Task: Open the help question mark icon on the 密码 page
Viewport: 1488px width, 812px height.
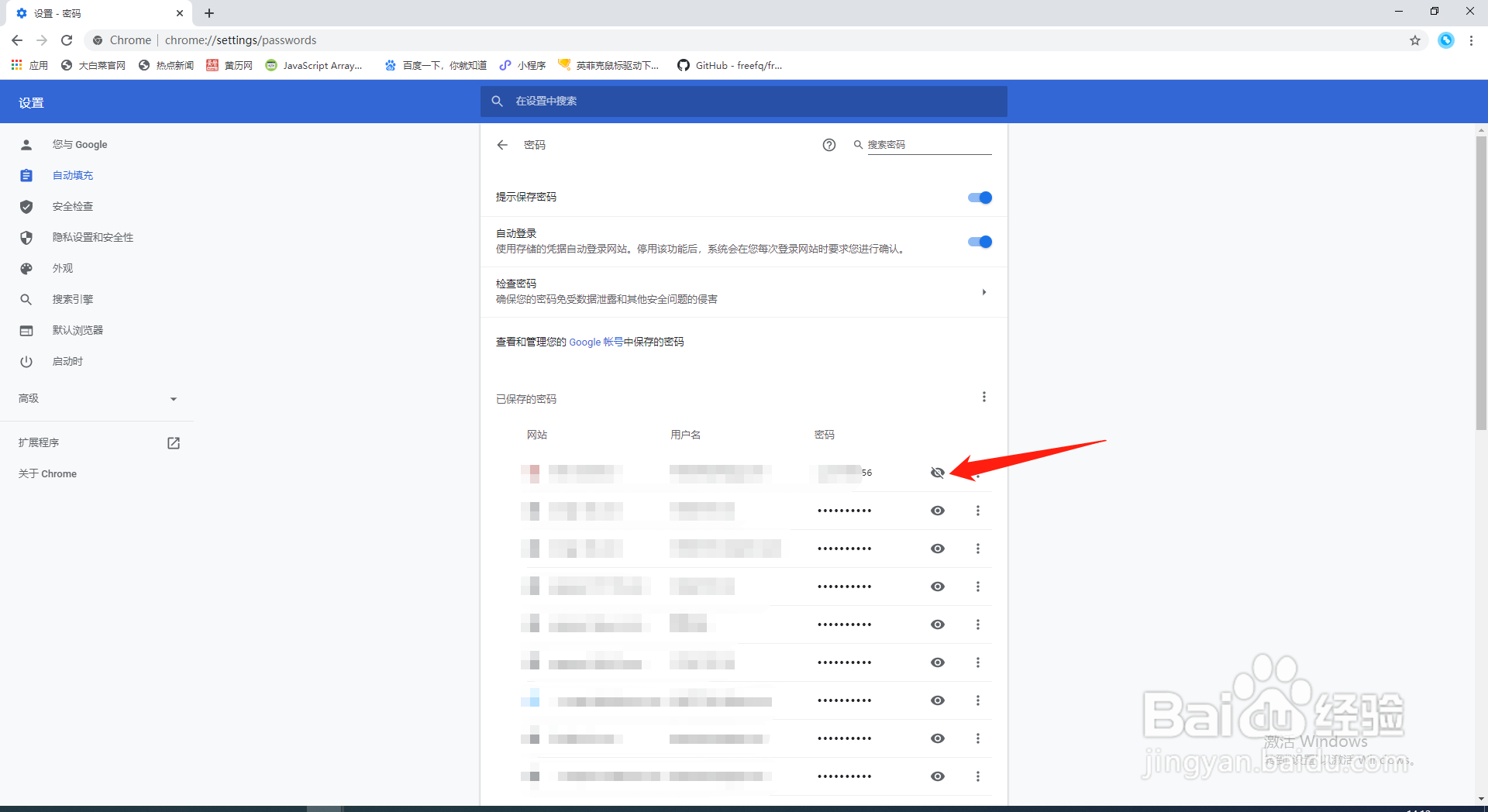Action: click(829, 145)
